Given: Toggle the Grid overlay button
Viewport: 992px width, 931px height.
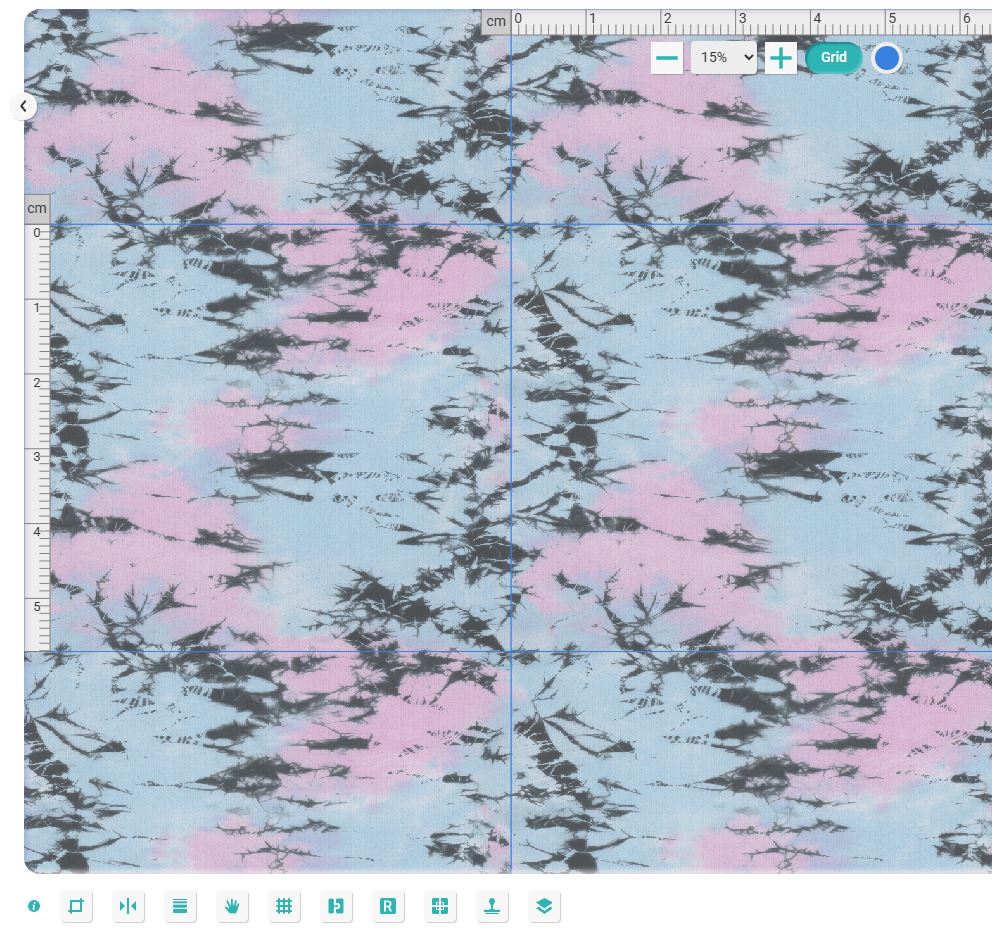Looking at the screenshot, I should click(833, 58).
